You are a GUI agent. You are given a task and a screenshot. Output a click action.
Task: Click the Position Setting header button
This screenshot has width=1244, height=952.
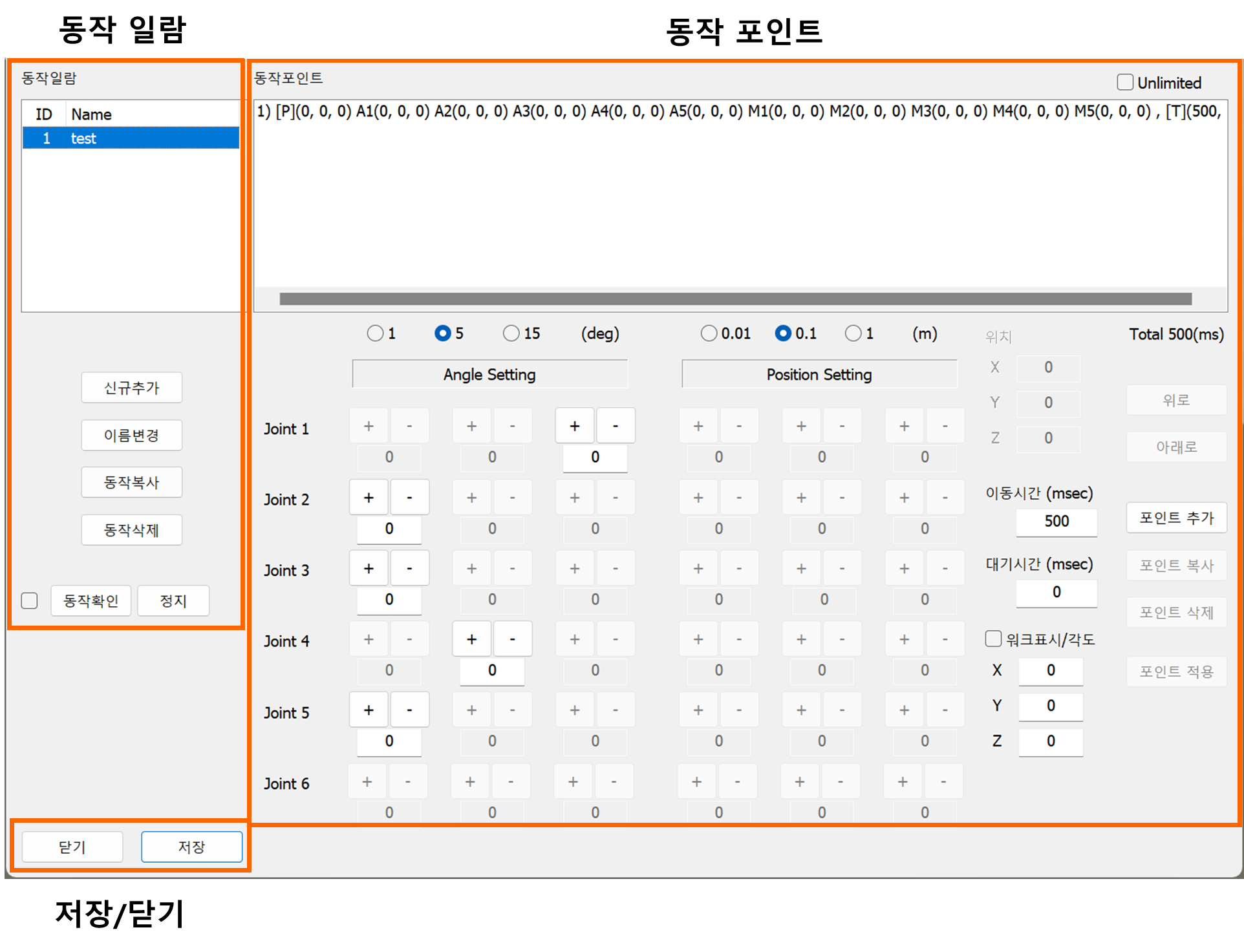pos(819,375)
